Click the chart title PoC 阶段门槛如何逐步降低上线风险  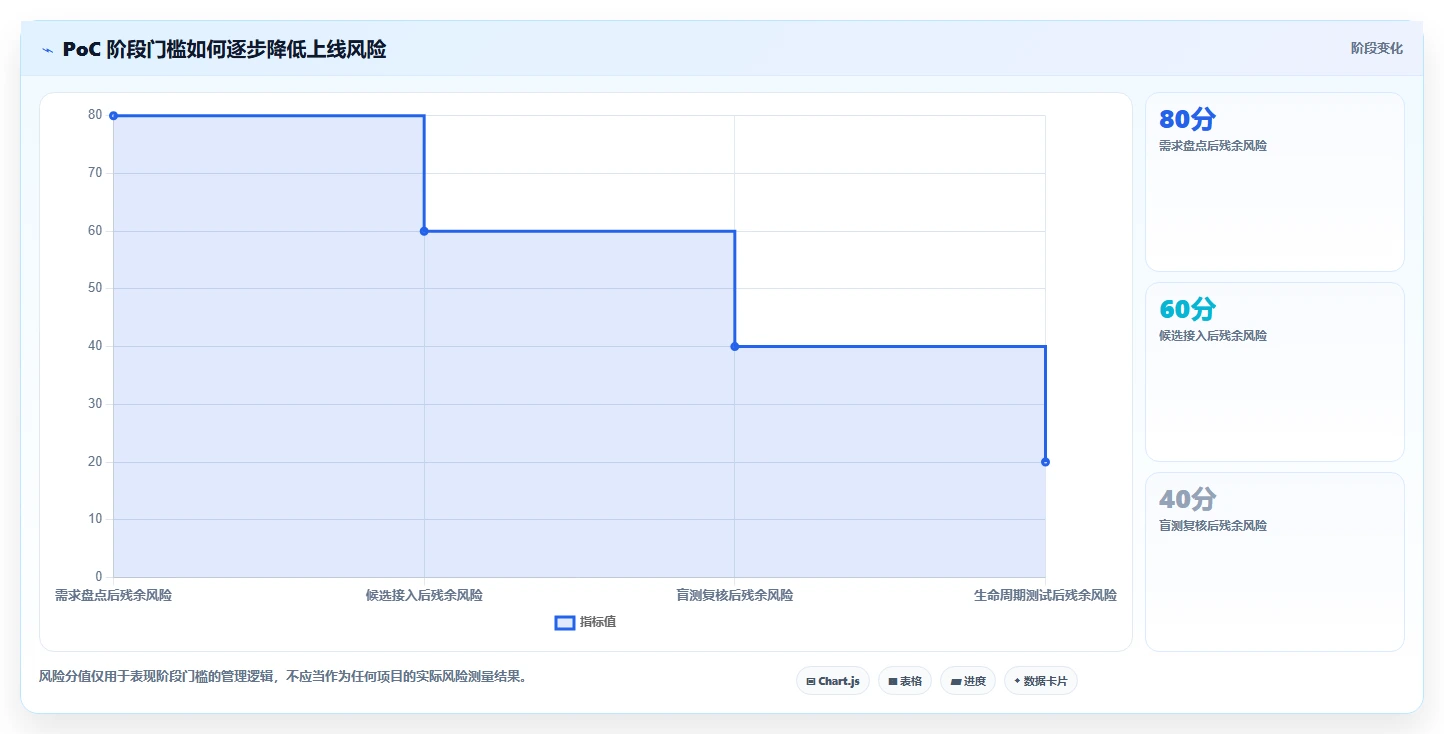[x=224, y=49]
